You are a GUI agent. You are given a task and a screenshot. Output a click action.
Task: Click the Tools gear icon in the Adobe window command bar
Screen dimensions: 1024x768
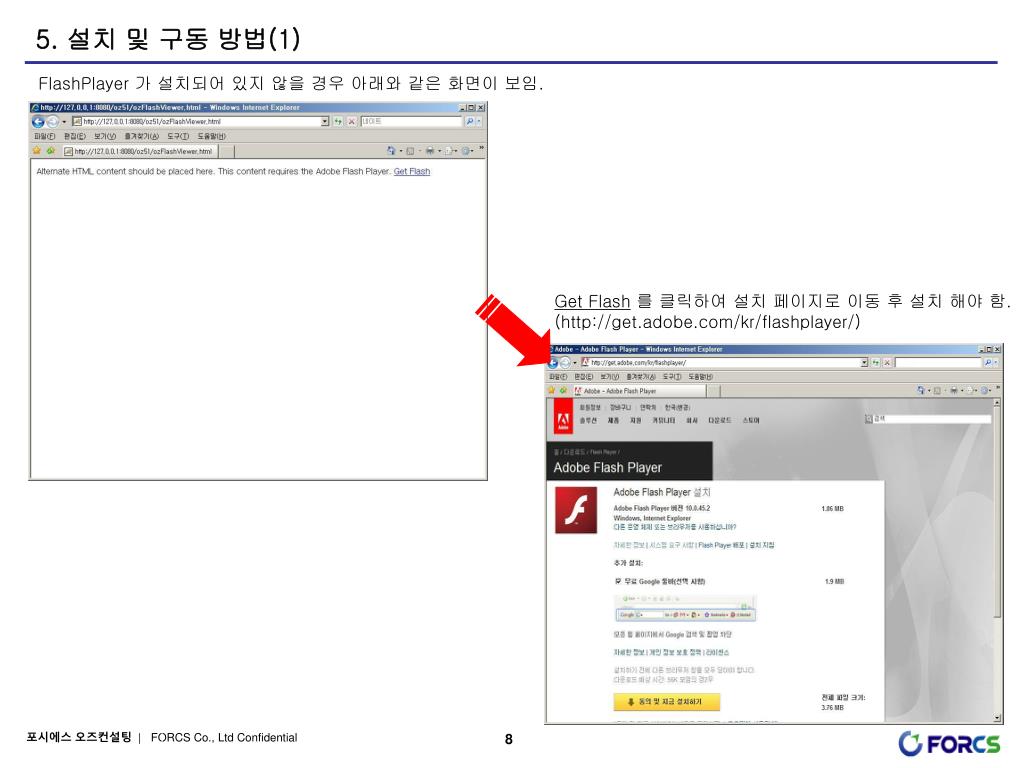984,391
